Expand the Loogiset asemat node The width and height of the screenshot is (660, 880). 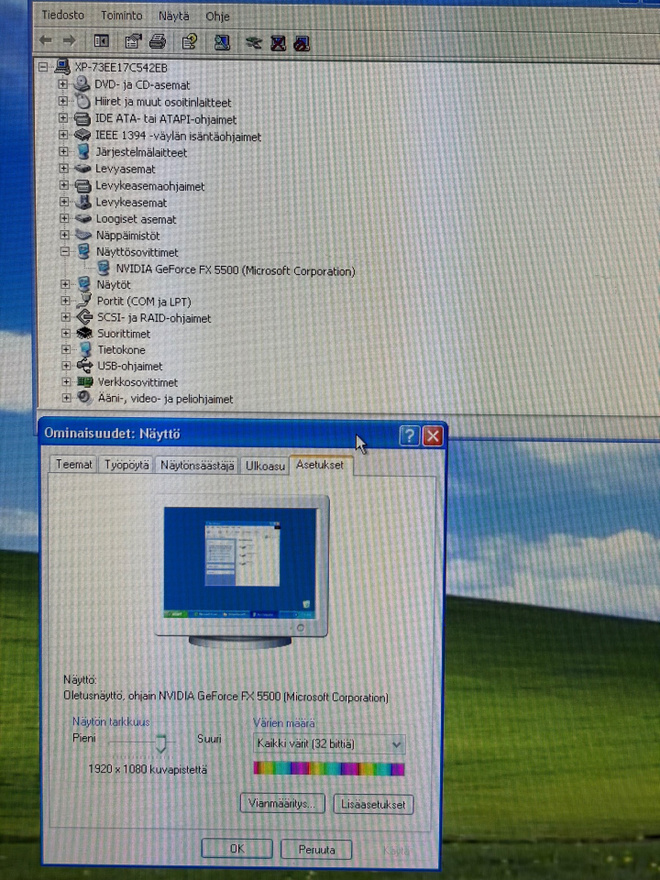point(65,218)
